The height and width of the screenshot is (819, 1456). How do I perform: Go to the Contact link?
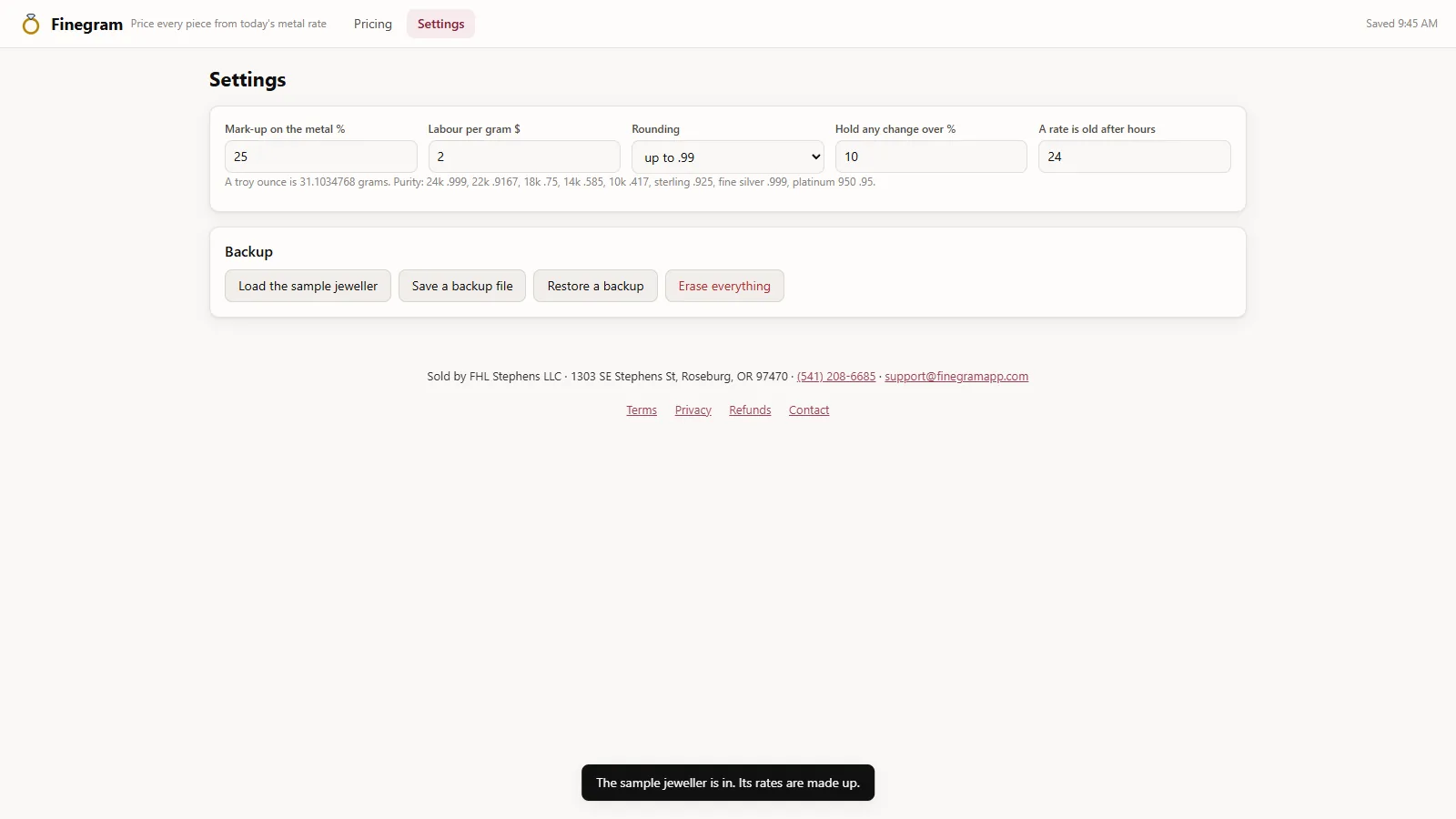point(809,410)
